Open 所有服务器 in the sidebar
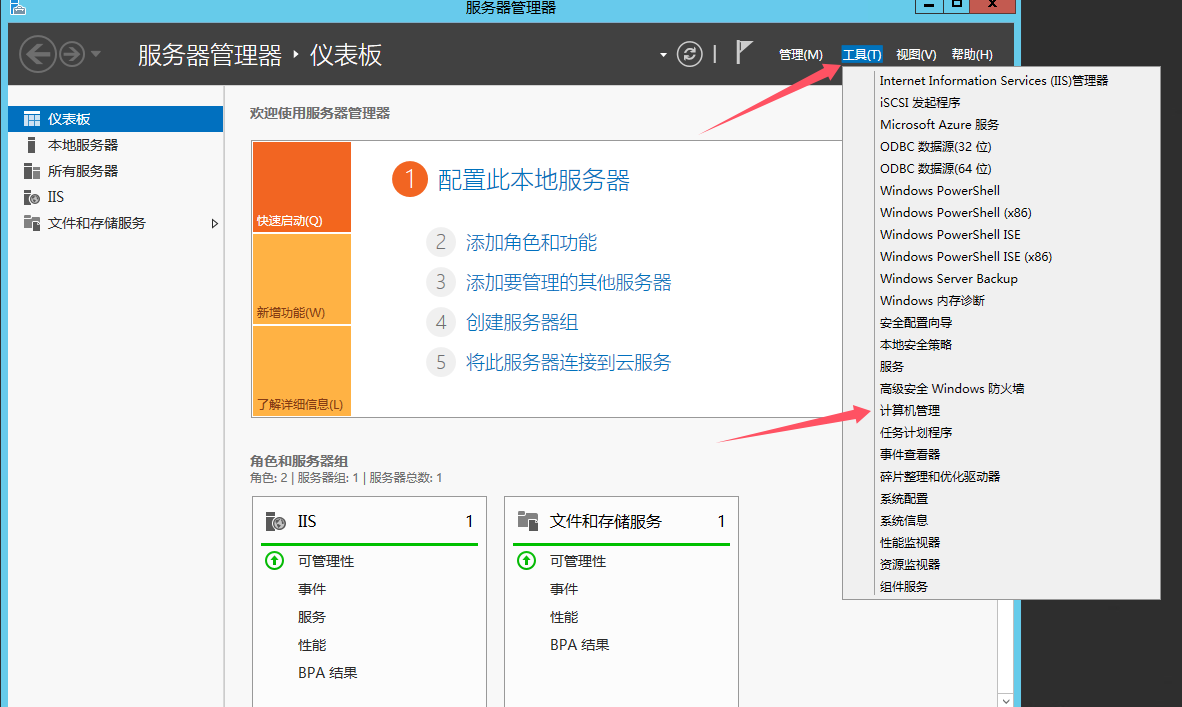Screen dimensions: 1182x707 (83, 171)
